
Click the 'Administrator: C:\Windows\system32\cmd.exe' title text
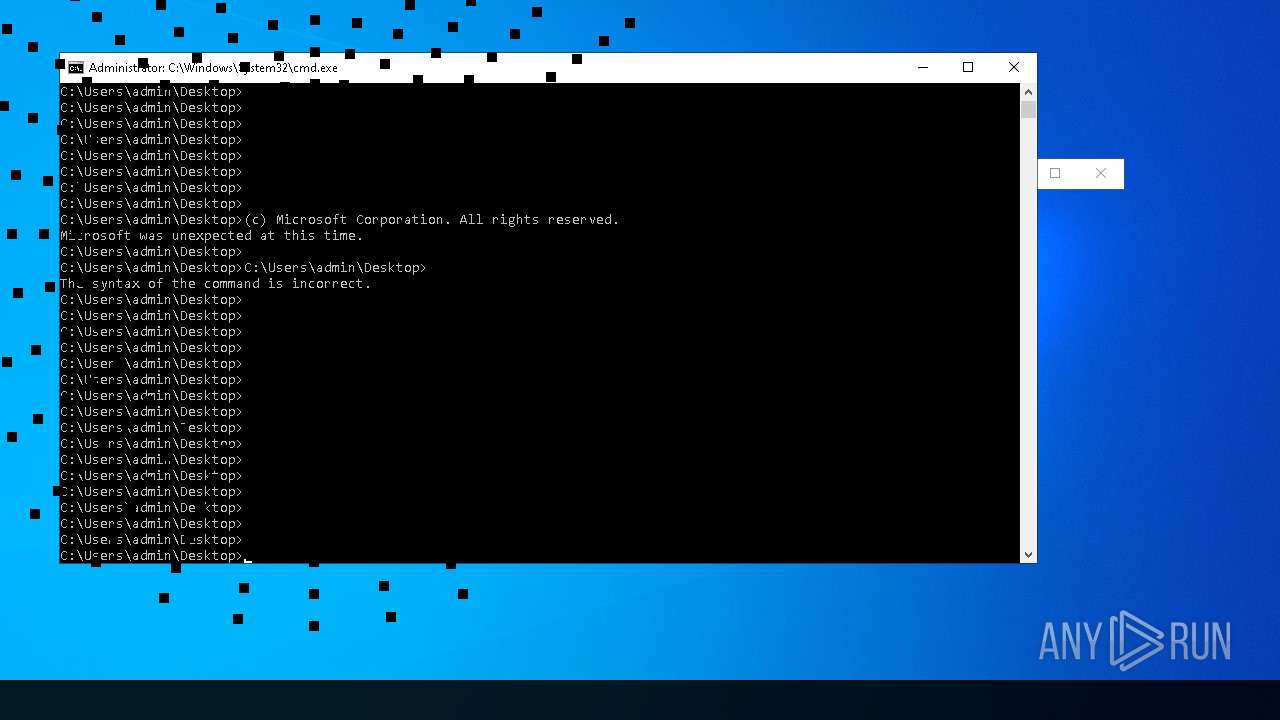pos(213,68)
